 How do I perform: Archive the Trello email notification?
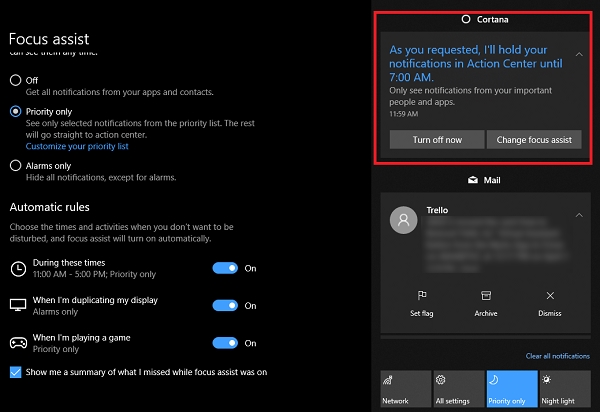point(485,296)
